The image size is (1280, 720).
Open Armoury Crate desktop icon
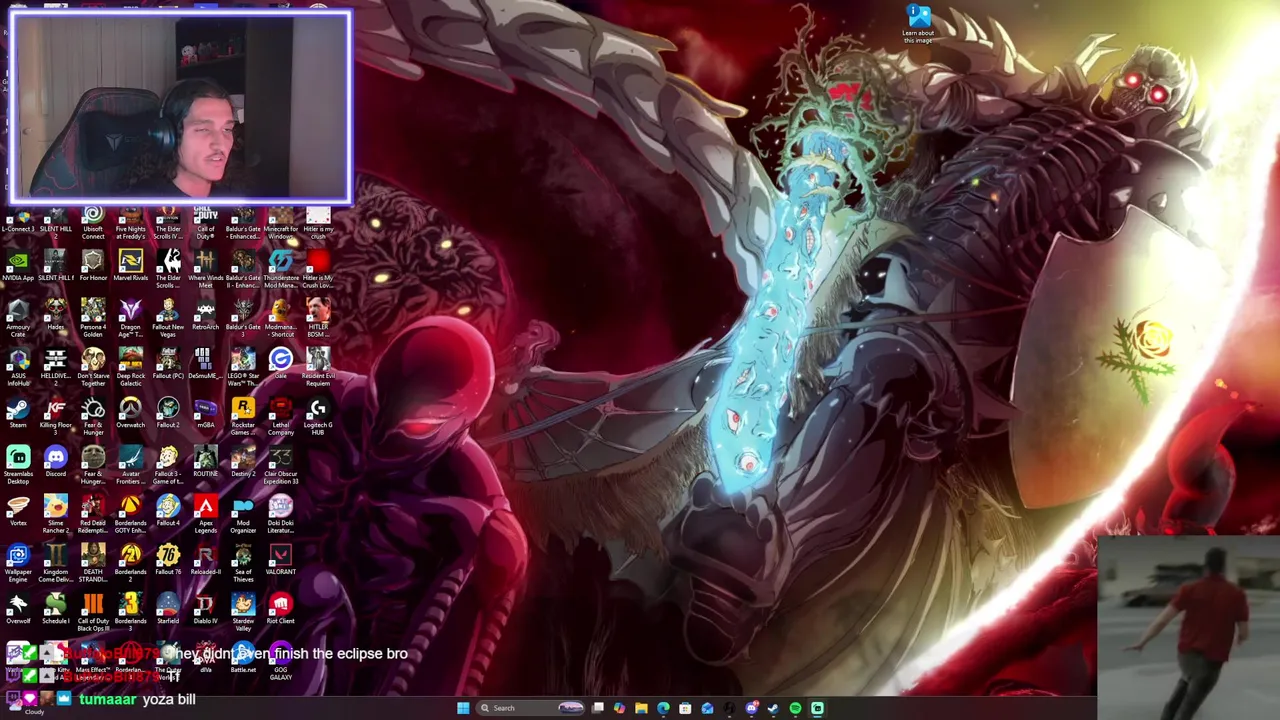click(x=18, y=317)
